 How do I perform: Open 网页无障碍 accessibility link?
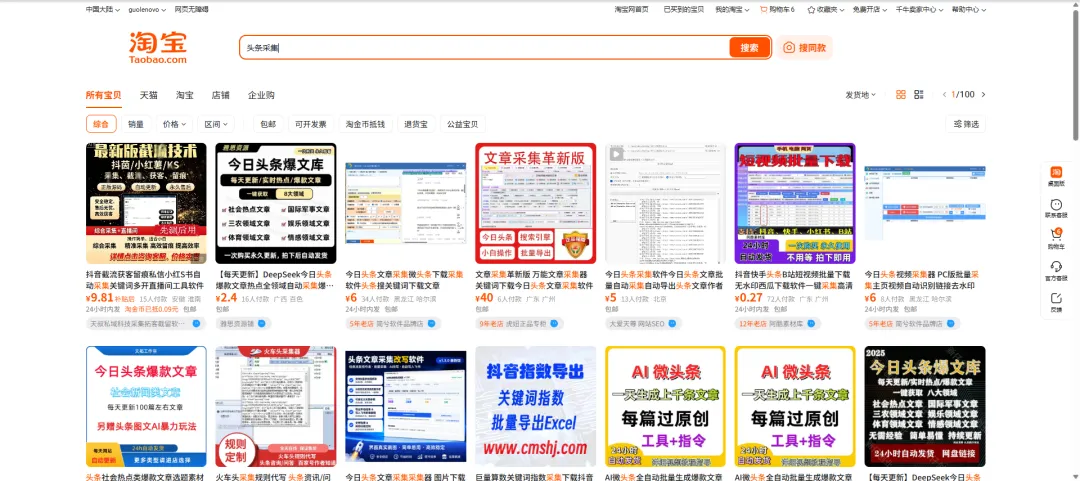[x=191, y=10]
